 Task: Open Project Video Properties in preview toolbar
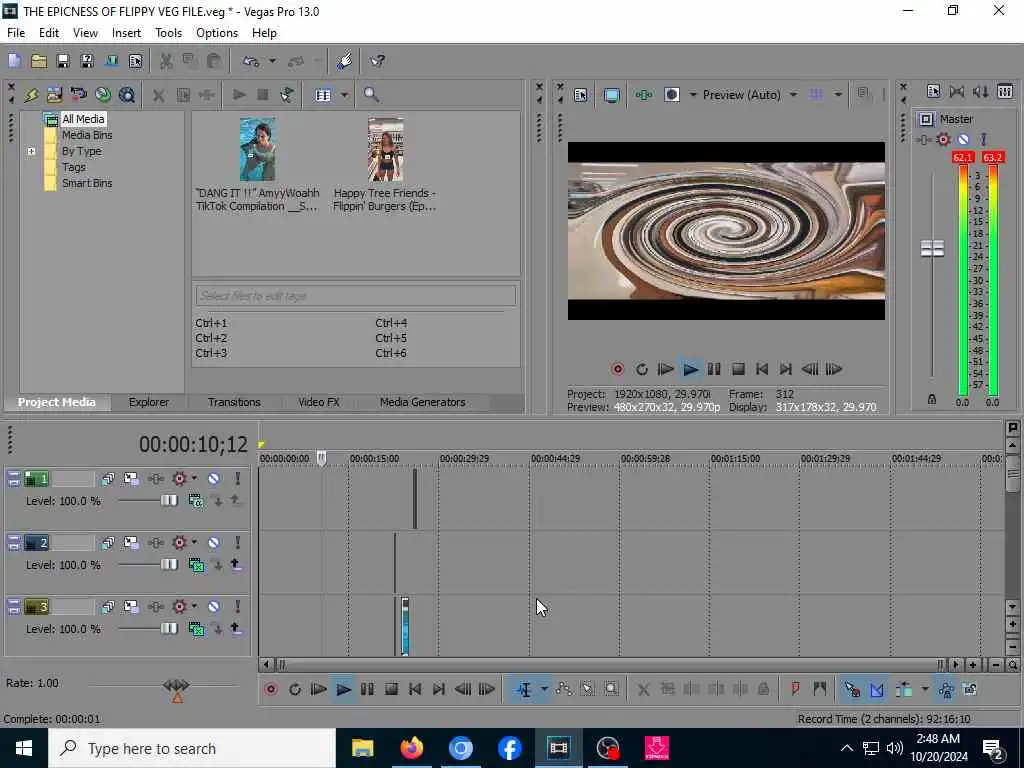coord(581,95)
